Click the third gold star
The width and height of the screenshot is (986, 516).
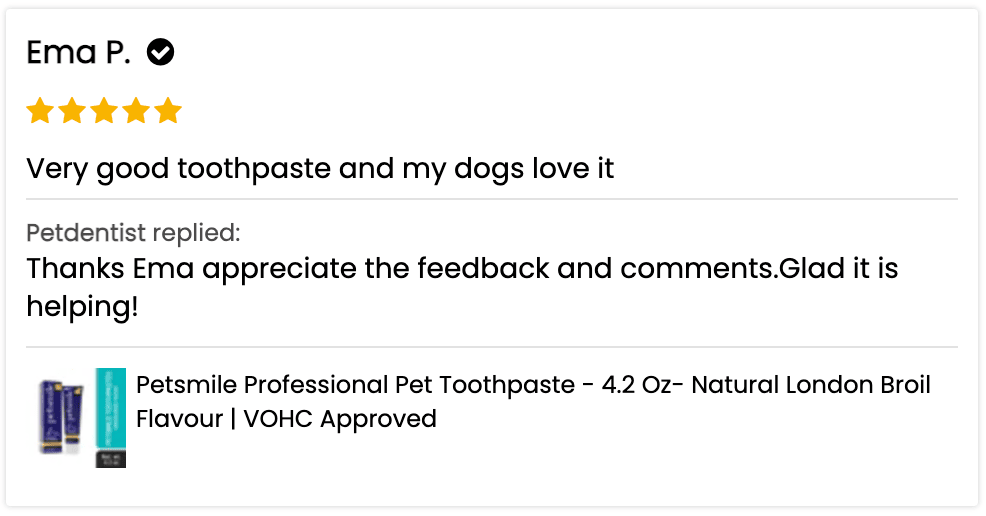pos(104,111)
